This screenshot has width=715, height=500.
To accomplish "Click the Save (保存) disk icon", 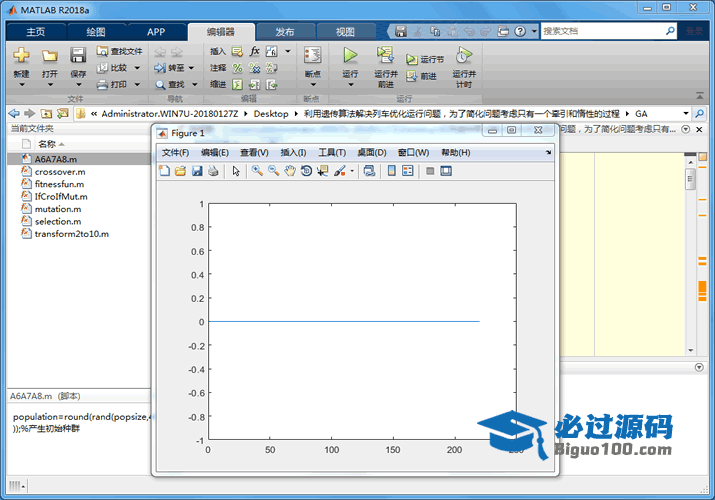I will coord(78,55).
